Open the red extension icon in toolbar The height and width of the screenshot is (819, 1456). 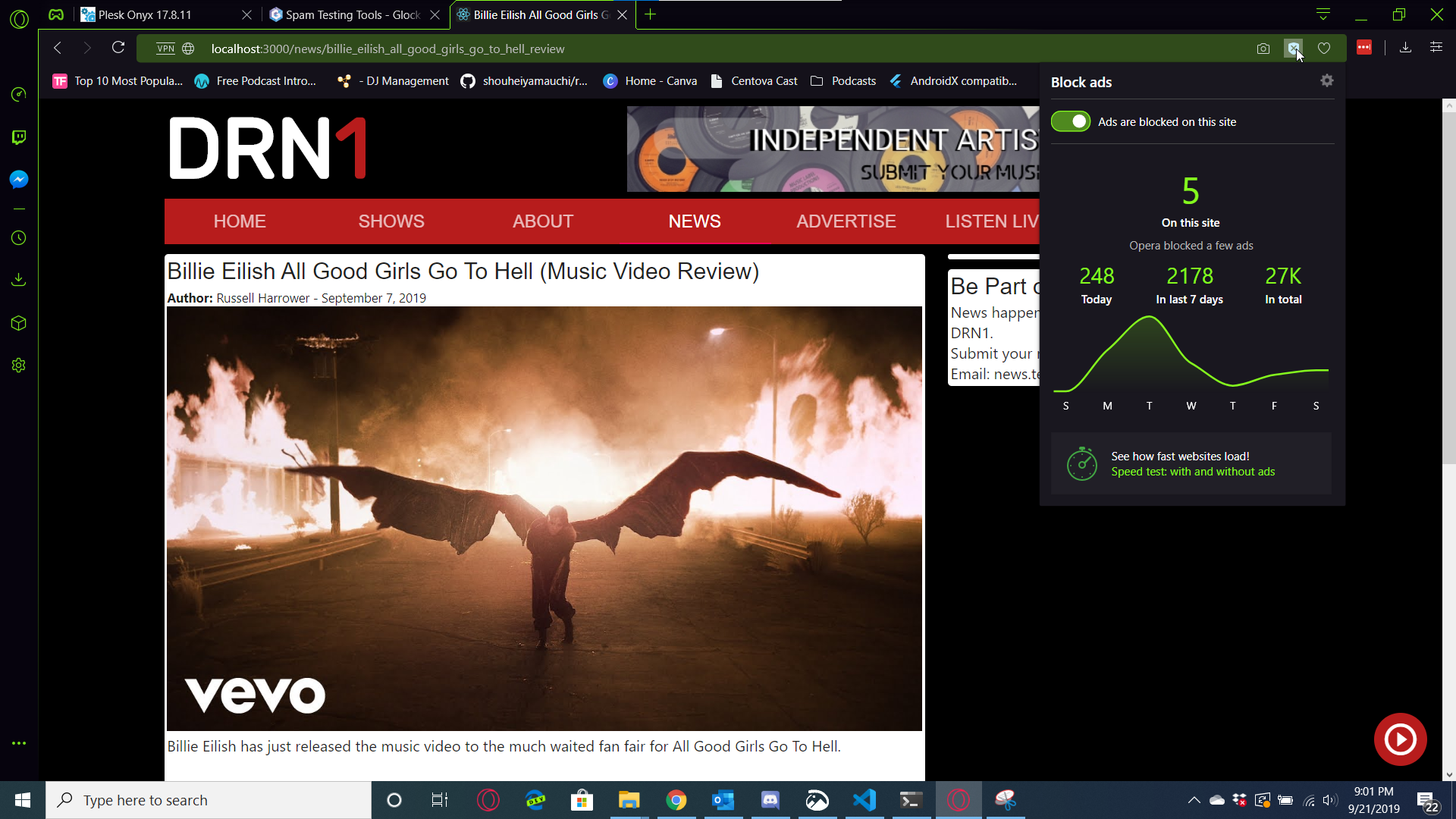(x=1364, y=48)
